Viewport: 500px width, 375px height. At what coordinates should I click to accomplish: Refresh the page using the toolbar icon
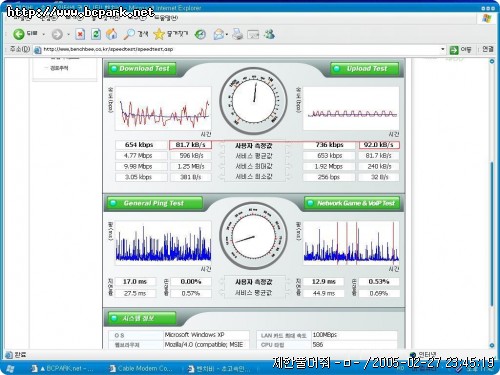(96, 34)
